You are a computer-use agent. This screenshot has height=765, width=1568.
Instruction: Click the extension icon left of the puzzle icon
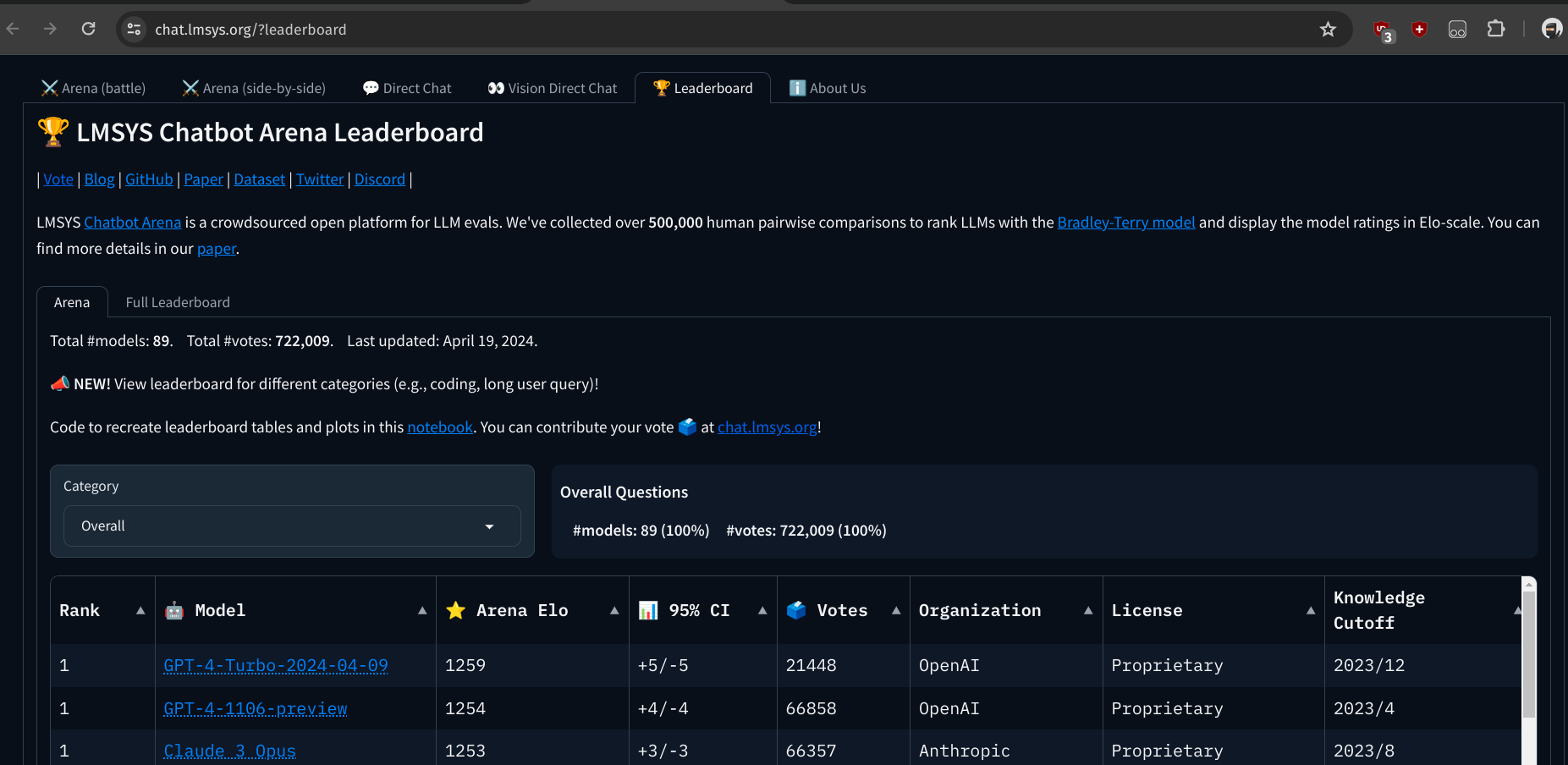1457,30
